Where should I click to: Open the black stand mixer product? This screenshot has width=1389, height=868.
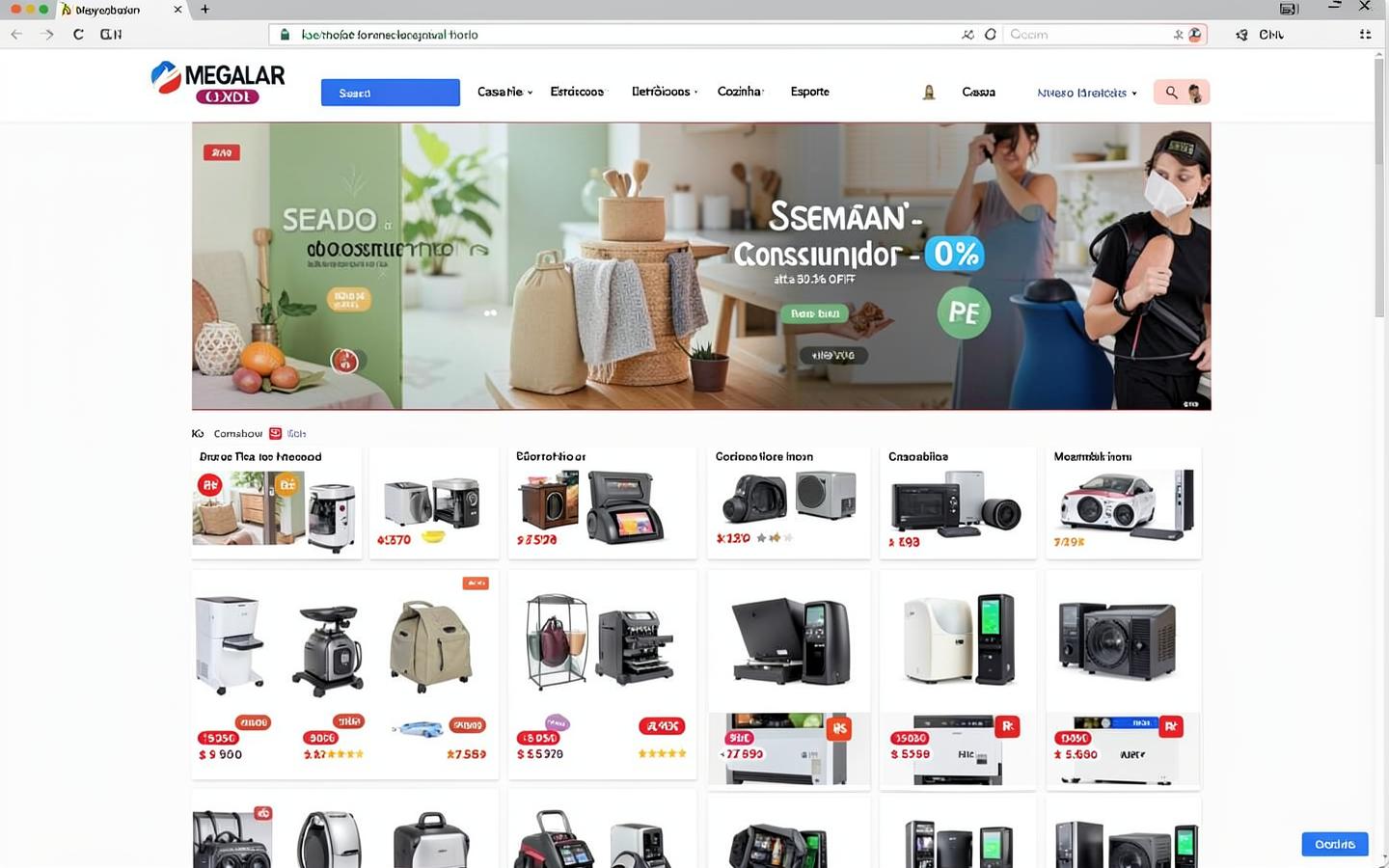click(x=329, y=651)
